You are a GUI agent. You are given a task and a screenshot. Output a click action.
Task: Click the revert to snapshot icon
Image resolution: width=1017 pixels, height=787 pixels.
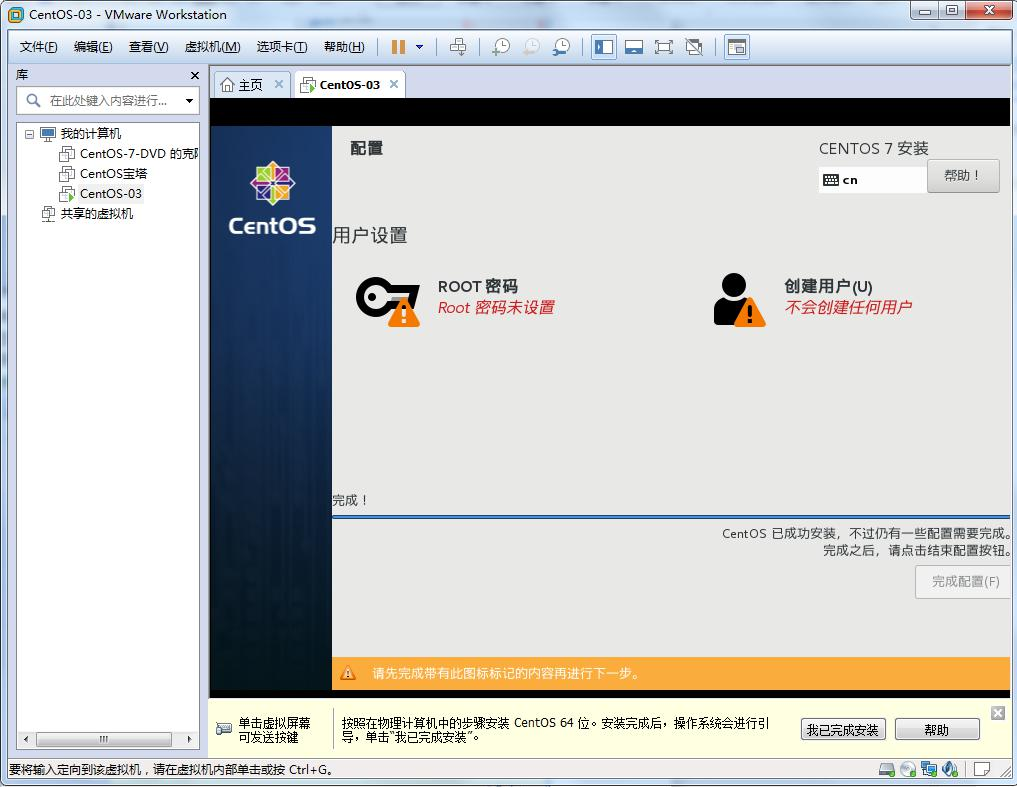click(531, 47)
